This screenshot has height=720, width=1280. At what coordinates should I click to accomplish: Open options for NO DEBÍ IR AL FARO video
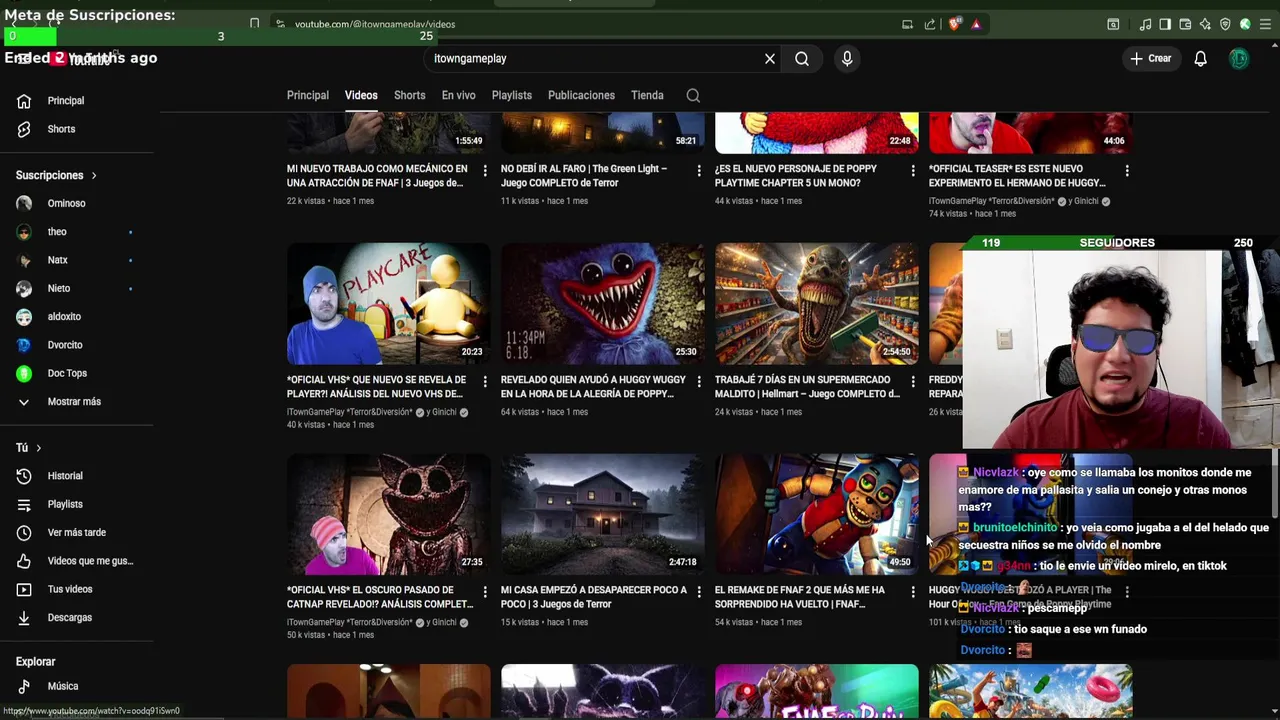coord(699,171)
